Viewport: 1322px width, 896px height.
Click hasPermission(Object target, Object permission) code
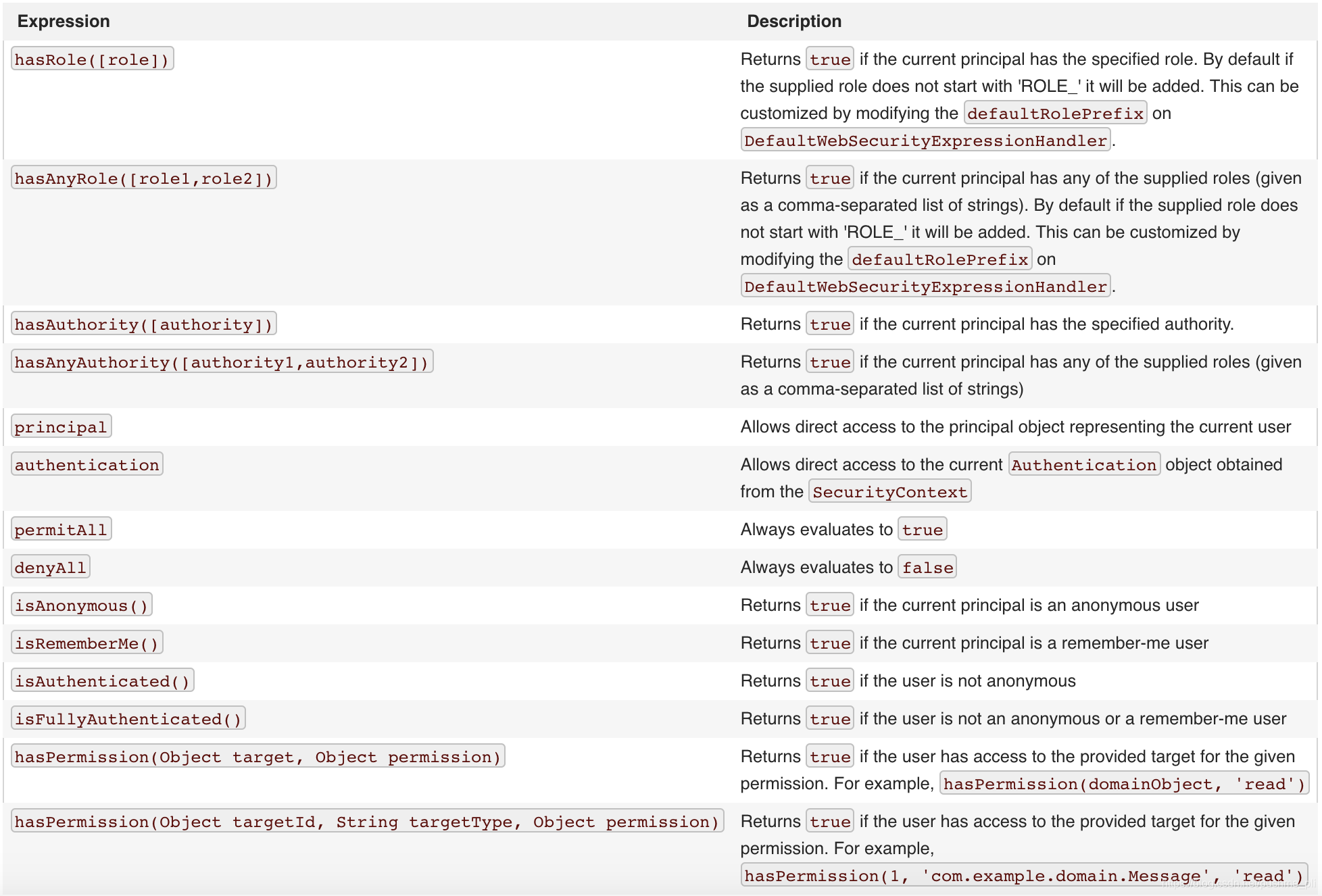click(x=258, y=757)
